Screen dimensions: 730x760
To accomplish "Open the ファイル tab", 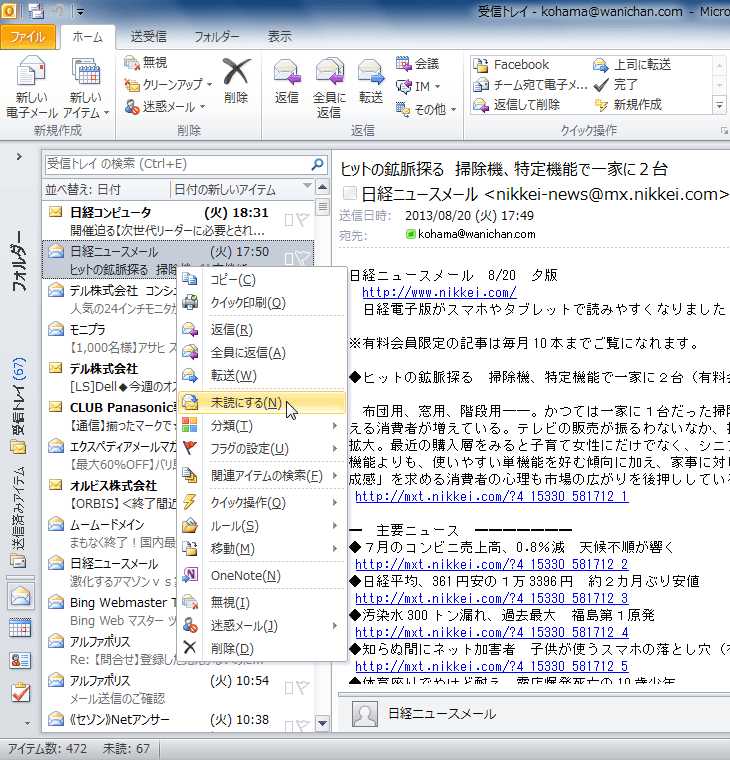I will click(x=28, y=37).
